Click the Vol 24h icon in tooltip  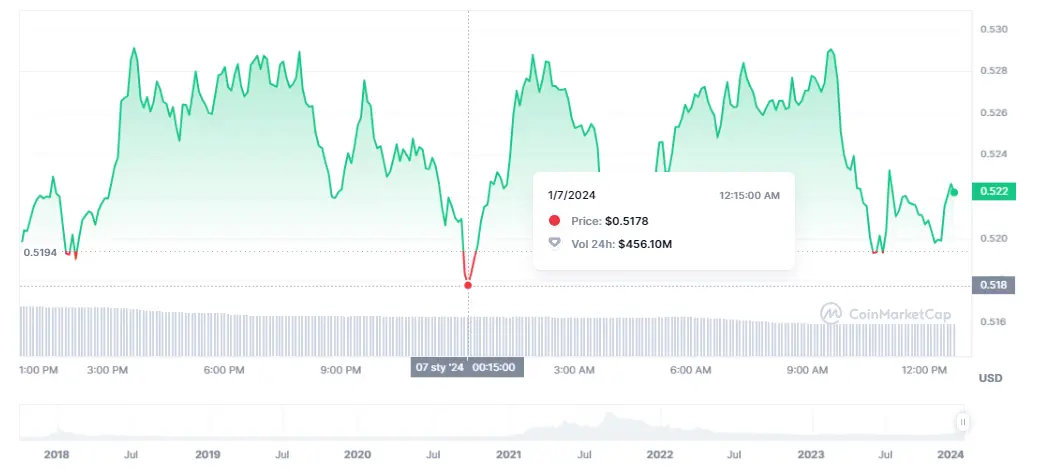[555, 243]
